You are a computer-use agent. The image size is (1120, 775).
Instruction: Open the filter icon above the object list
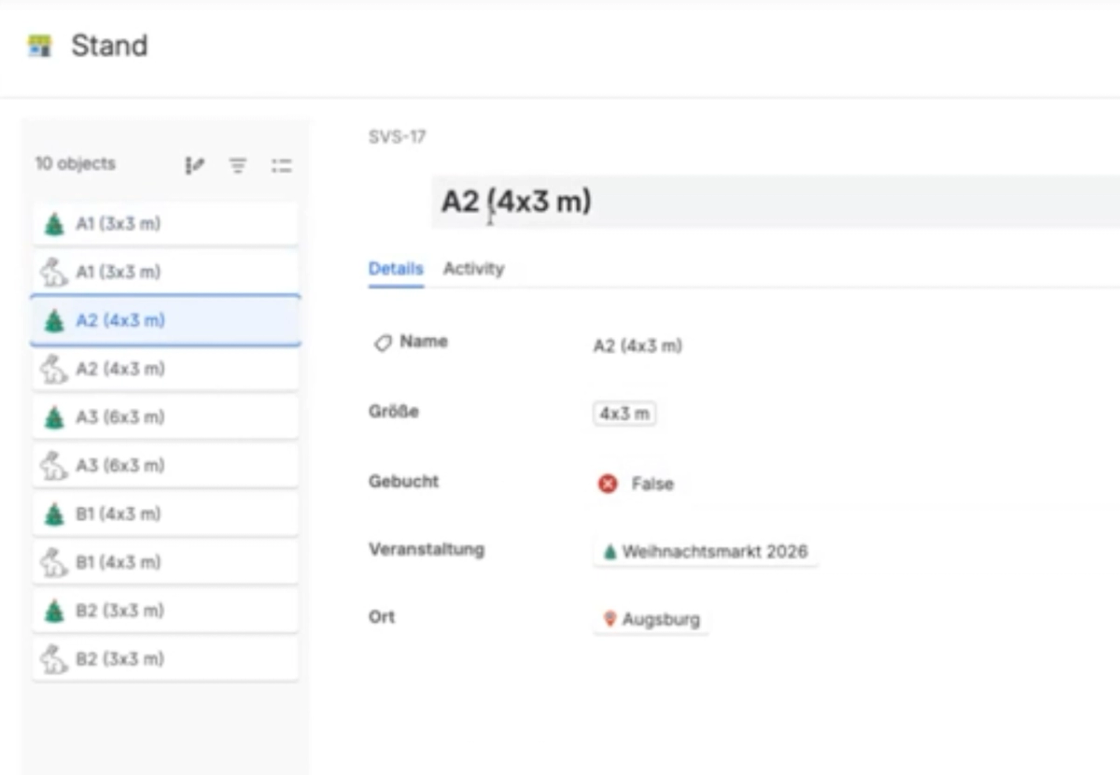pyautogui.click(x=238, y=166)
